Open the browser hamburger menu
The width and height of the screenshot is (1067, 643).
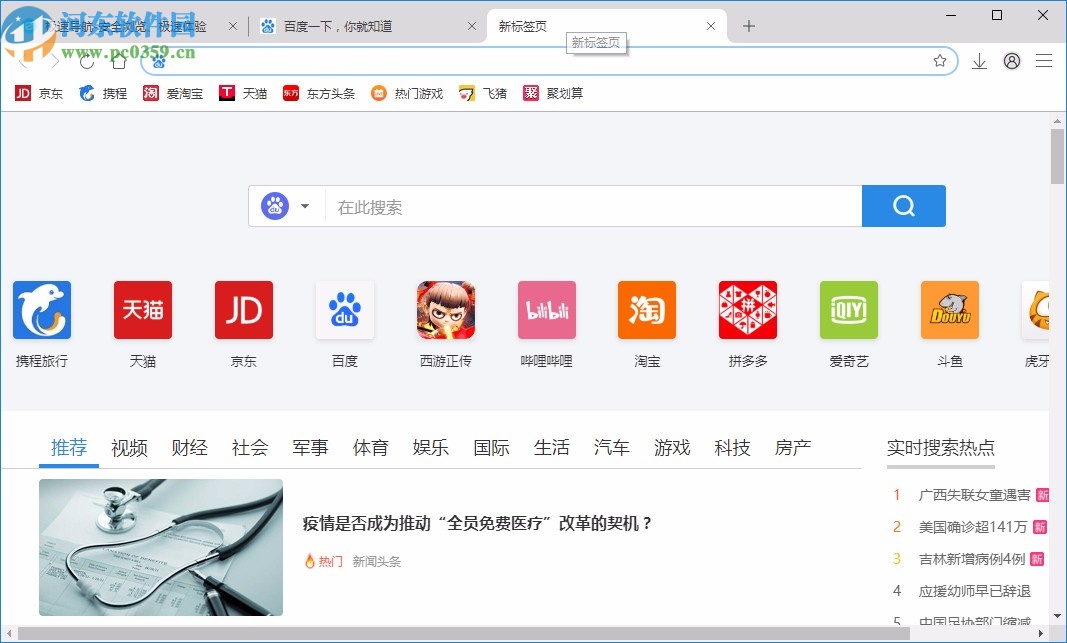[1044, 61]
